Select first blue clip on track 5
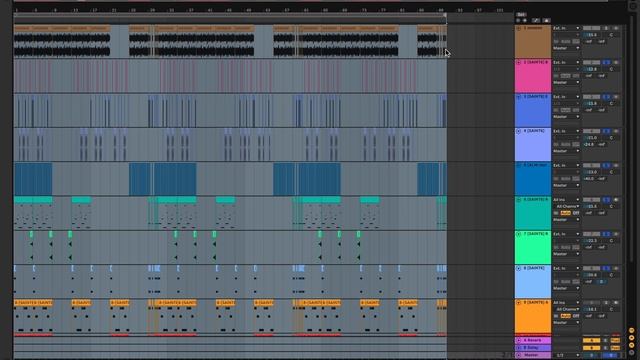 [x=33, y=179]
